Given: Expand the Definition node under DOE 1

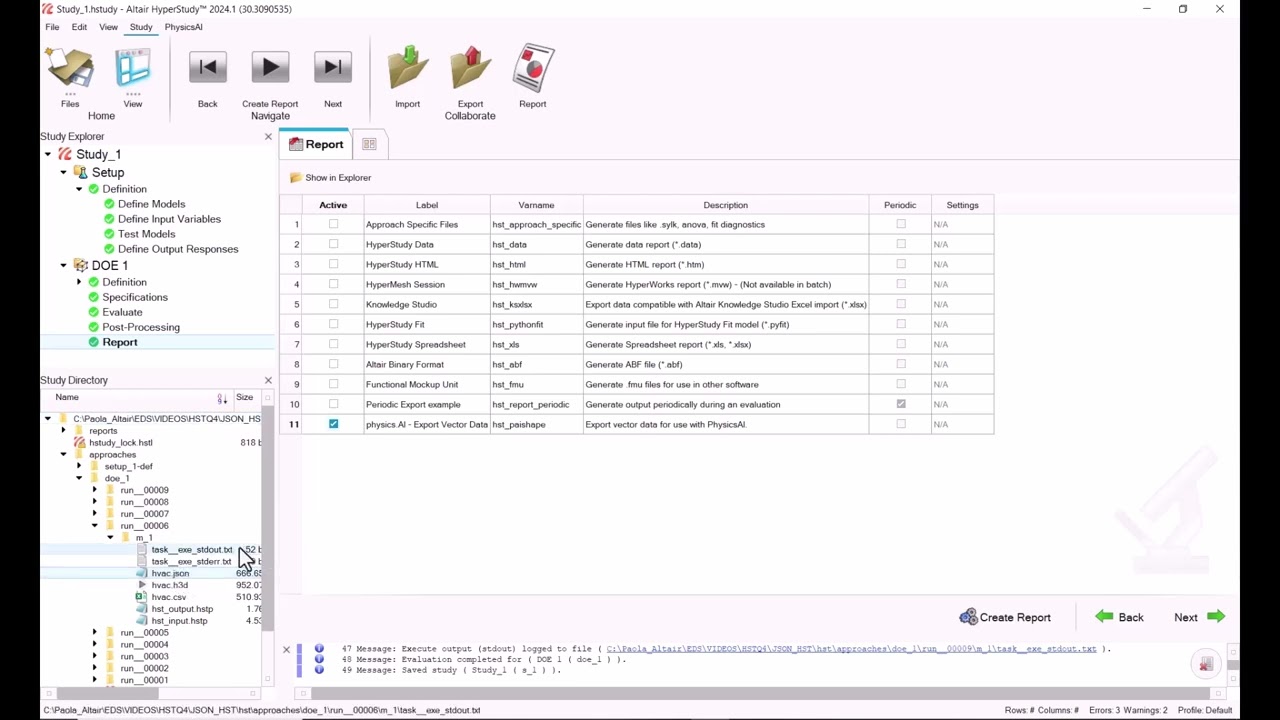Looking at the screenshot, I should tap(79, 282).
